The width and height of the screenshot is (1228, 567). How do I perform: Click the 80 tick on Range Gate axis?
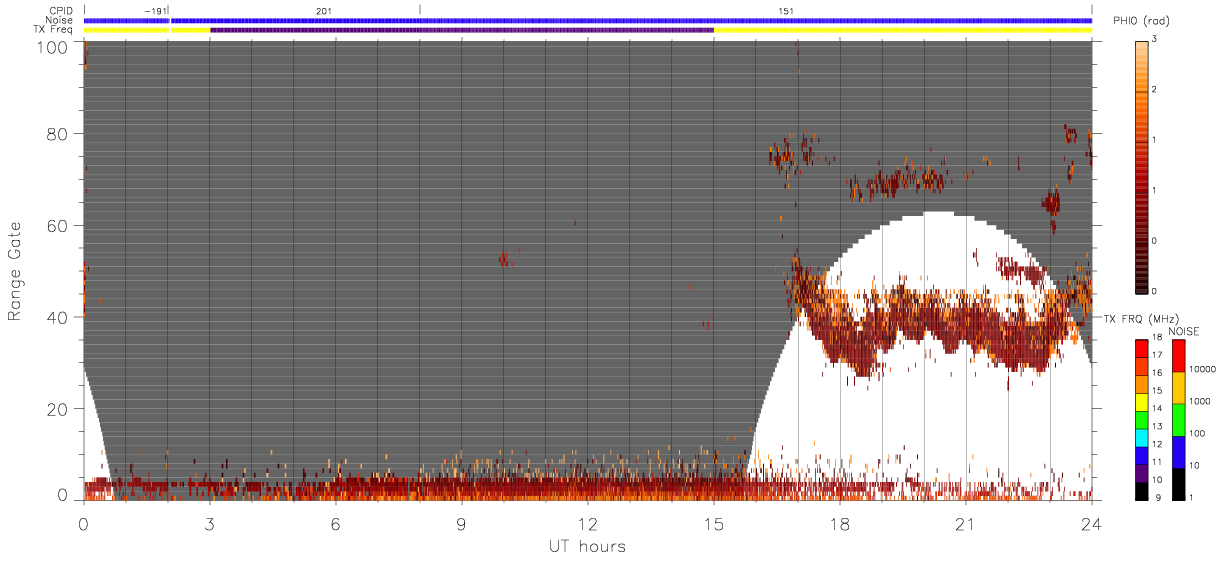pos(57,133)
